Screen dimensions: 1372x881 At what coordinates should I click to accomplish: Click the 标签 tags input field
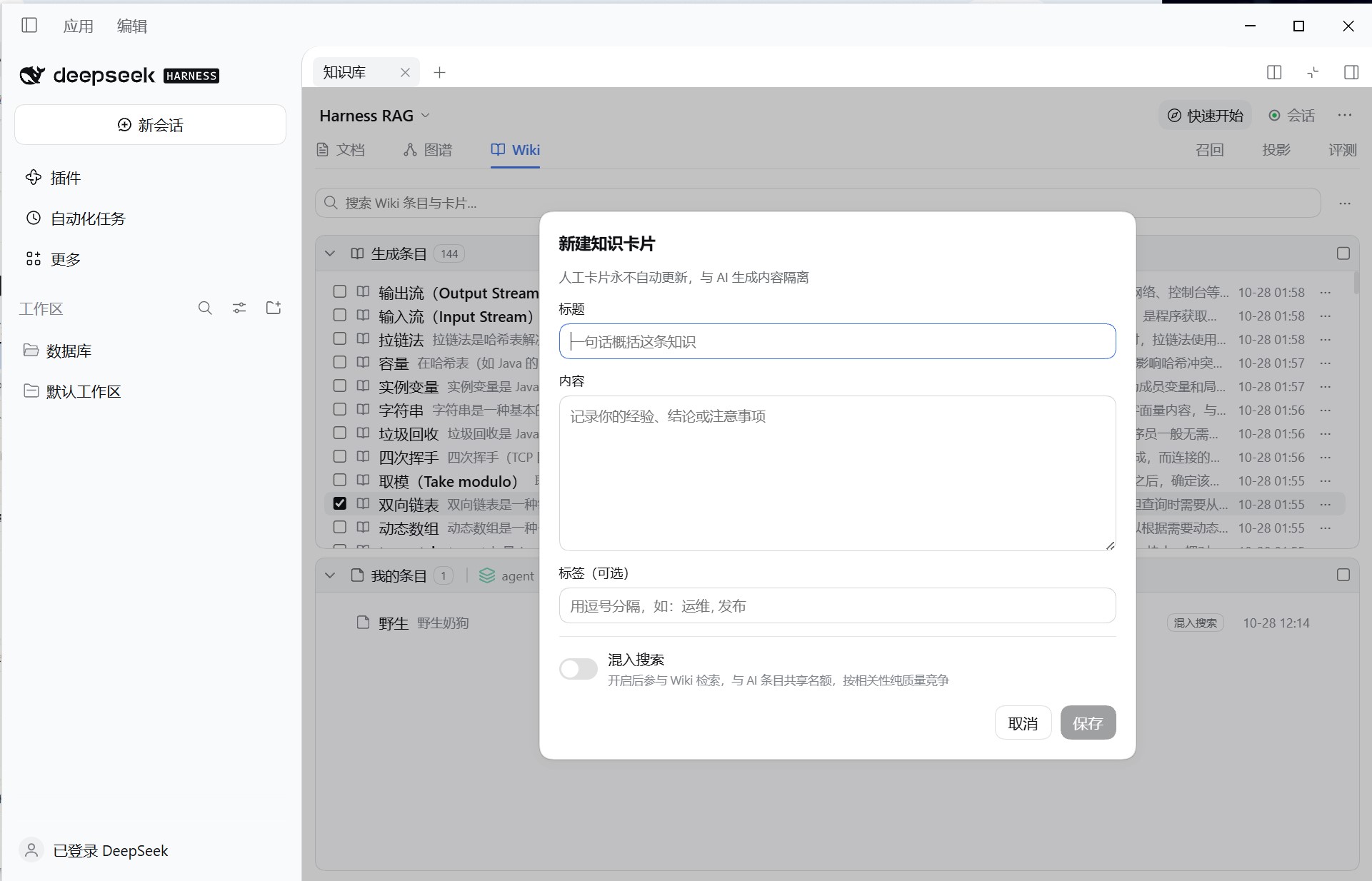837,605
